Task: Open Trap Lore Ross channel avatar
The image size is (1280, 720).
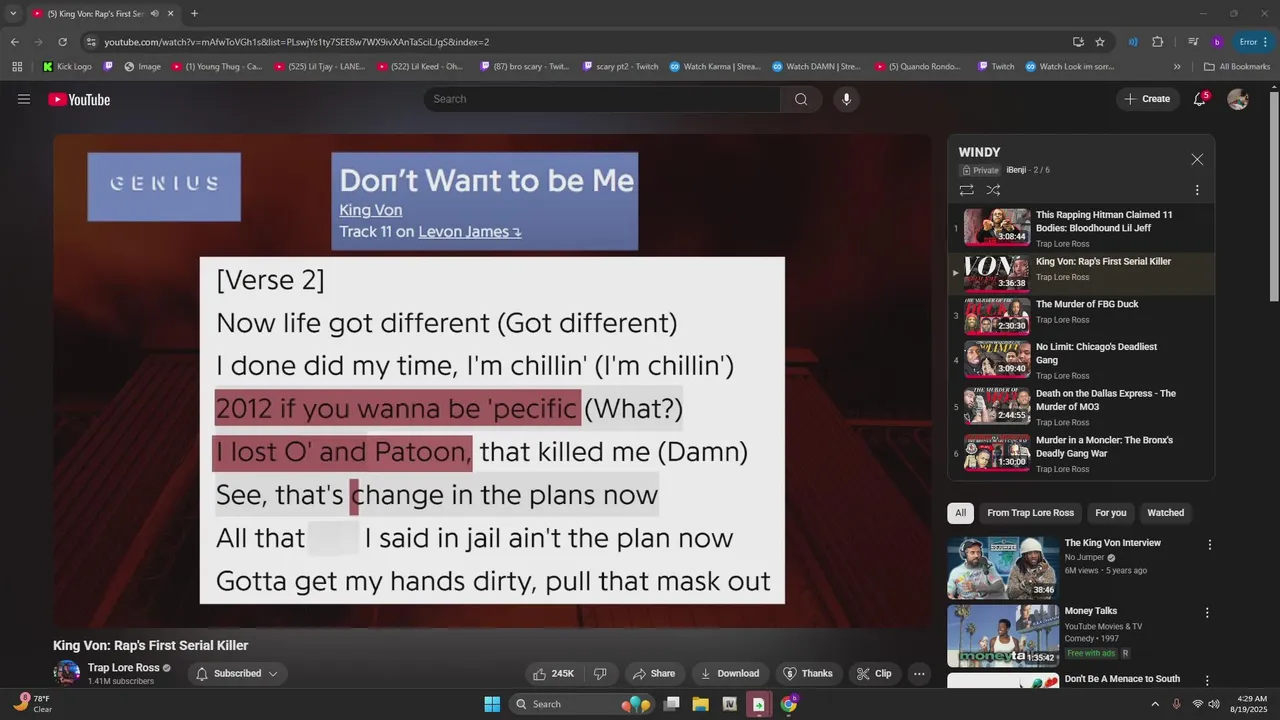Action: point(67,673)
